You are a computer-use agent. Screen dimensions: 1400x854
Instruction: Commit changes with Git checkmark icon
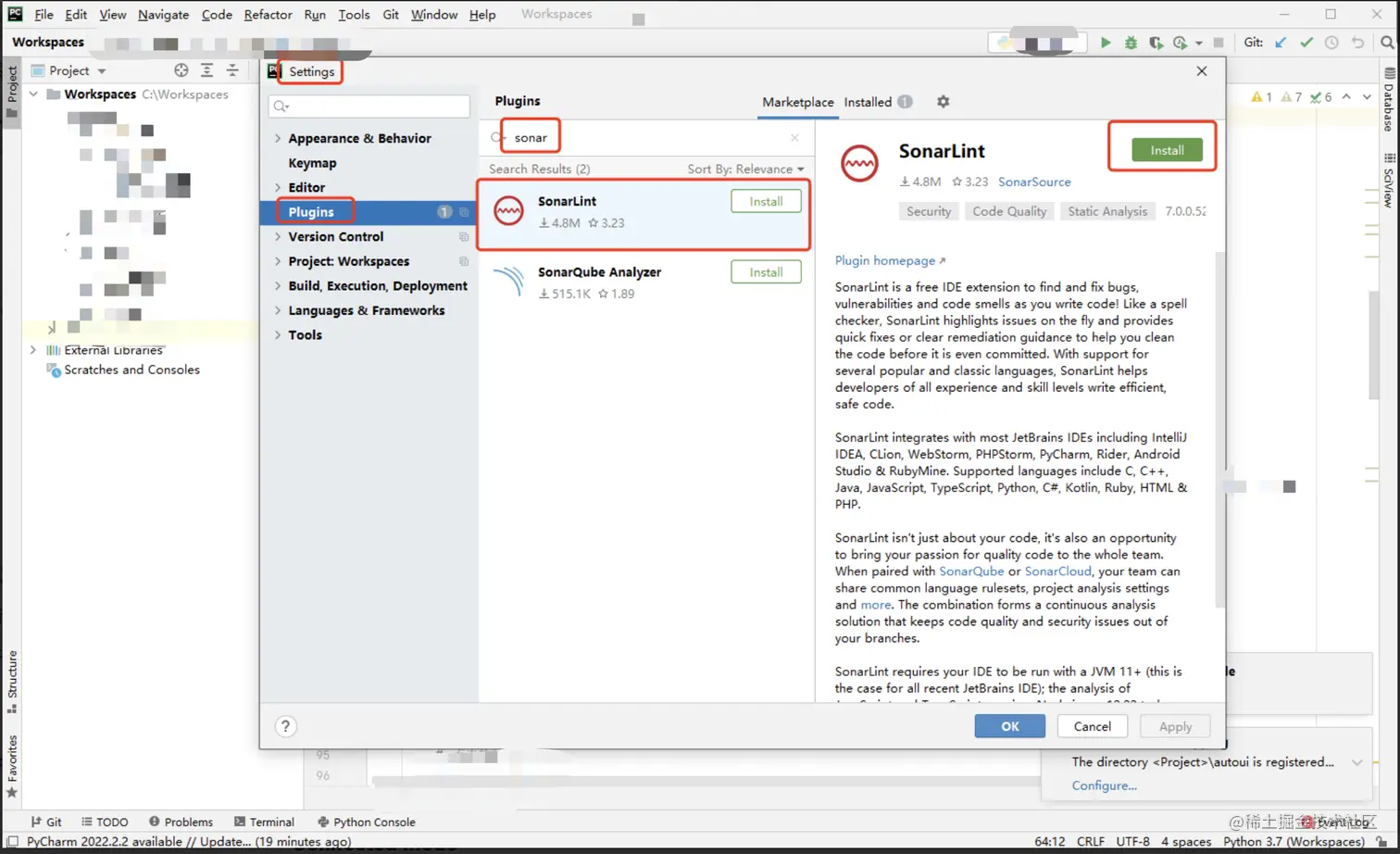pos(1306,43)
